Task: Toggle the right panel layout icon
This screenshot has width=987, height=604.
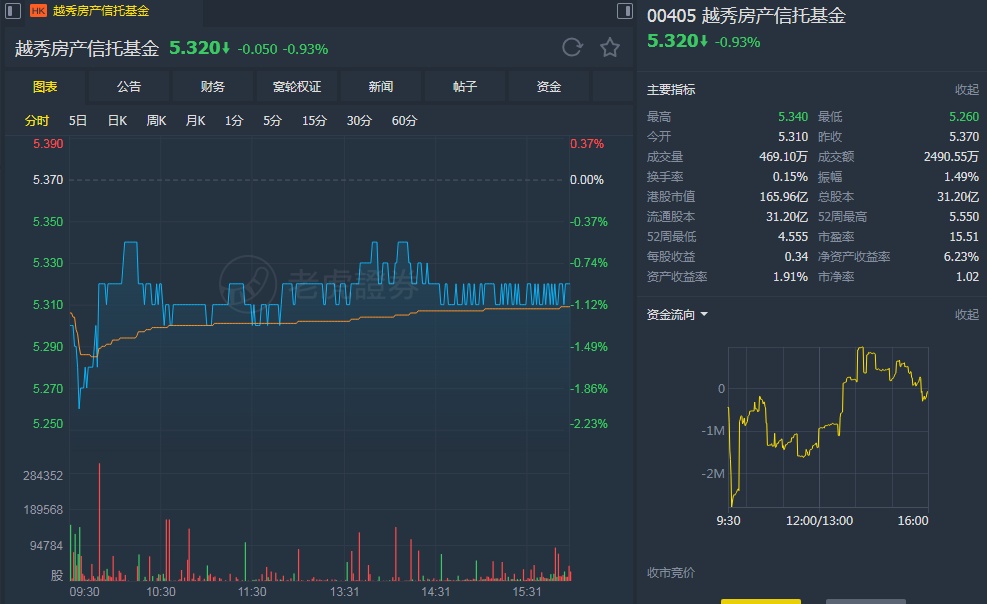Action: click(624, 11)
